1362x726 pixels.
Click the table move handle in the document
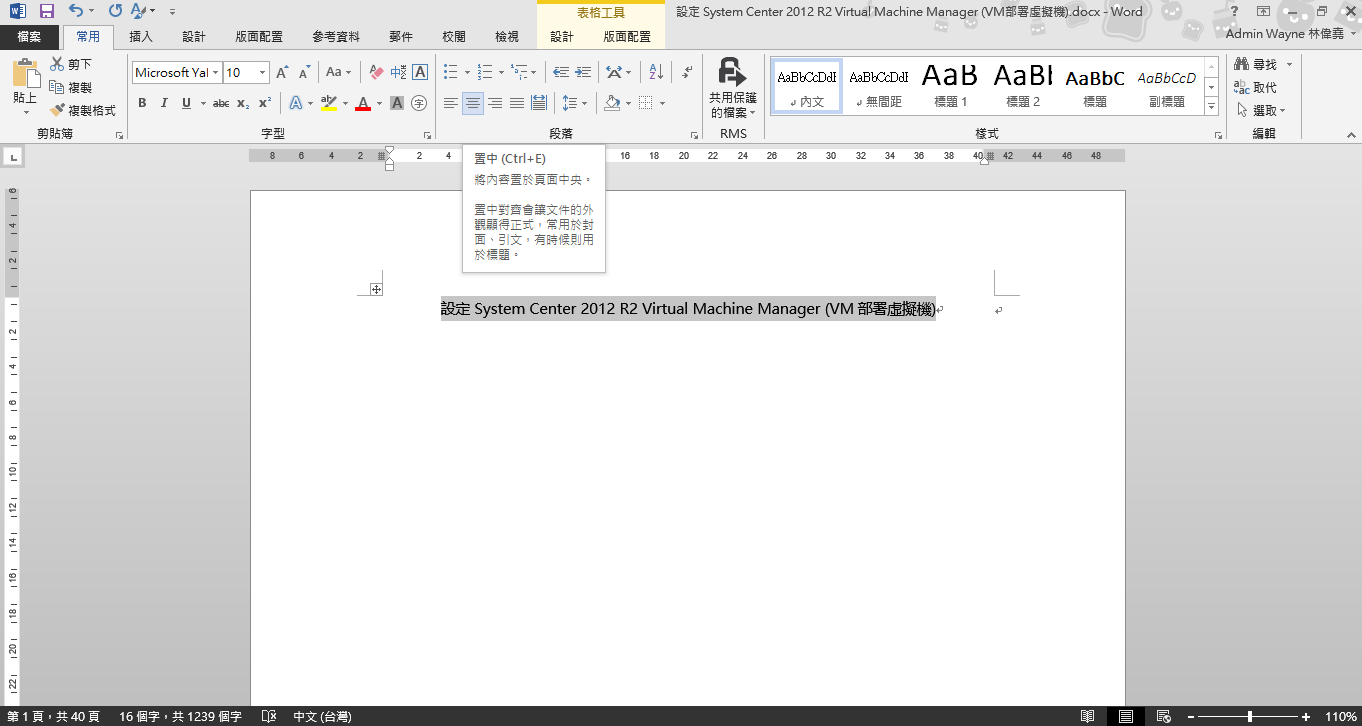[376, 289]
